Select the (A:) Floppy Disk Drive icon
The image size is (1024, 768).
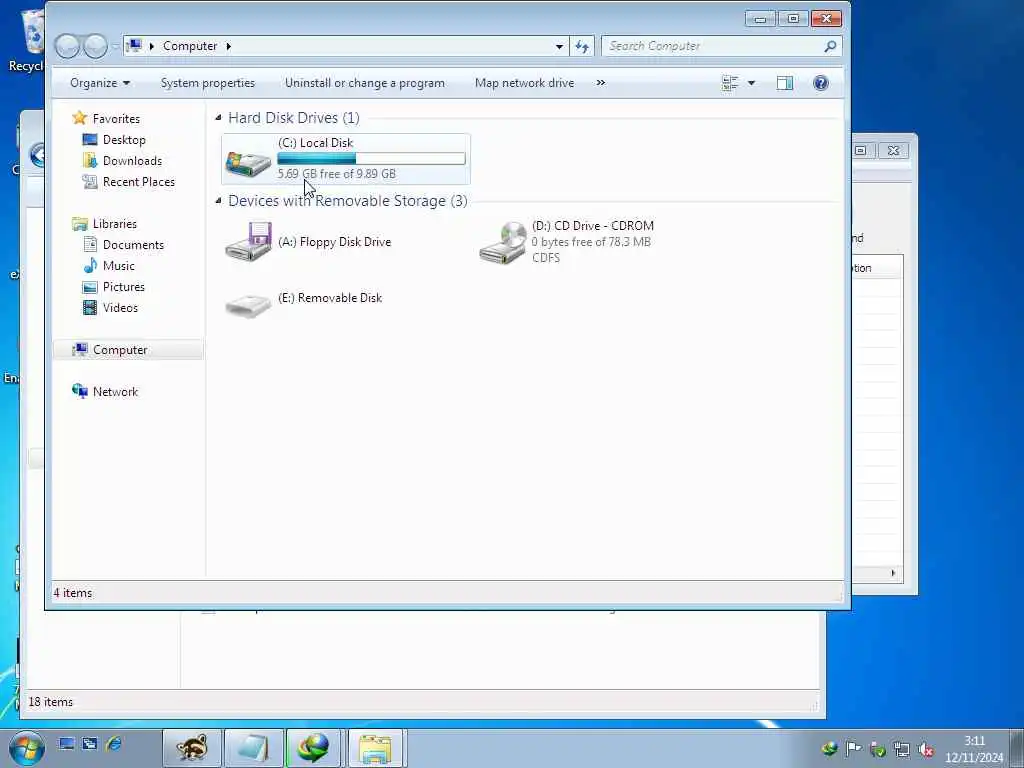pyautogui.click(x=248, y=242)
